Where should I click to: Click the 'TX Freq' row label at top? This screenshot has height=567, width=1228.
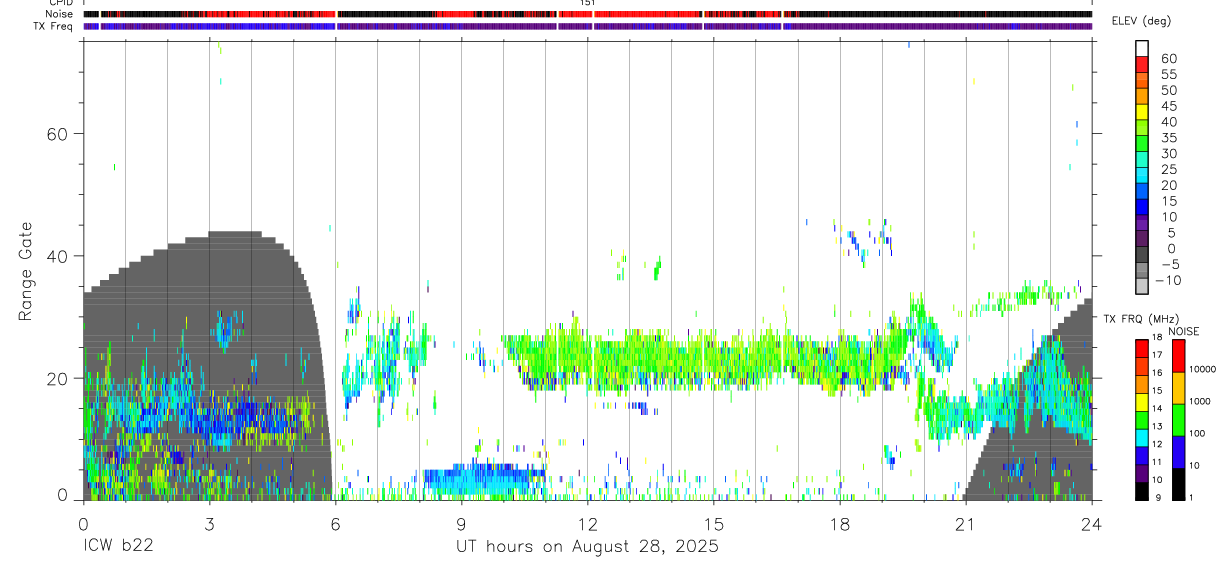pos(55,25)
